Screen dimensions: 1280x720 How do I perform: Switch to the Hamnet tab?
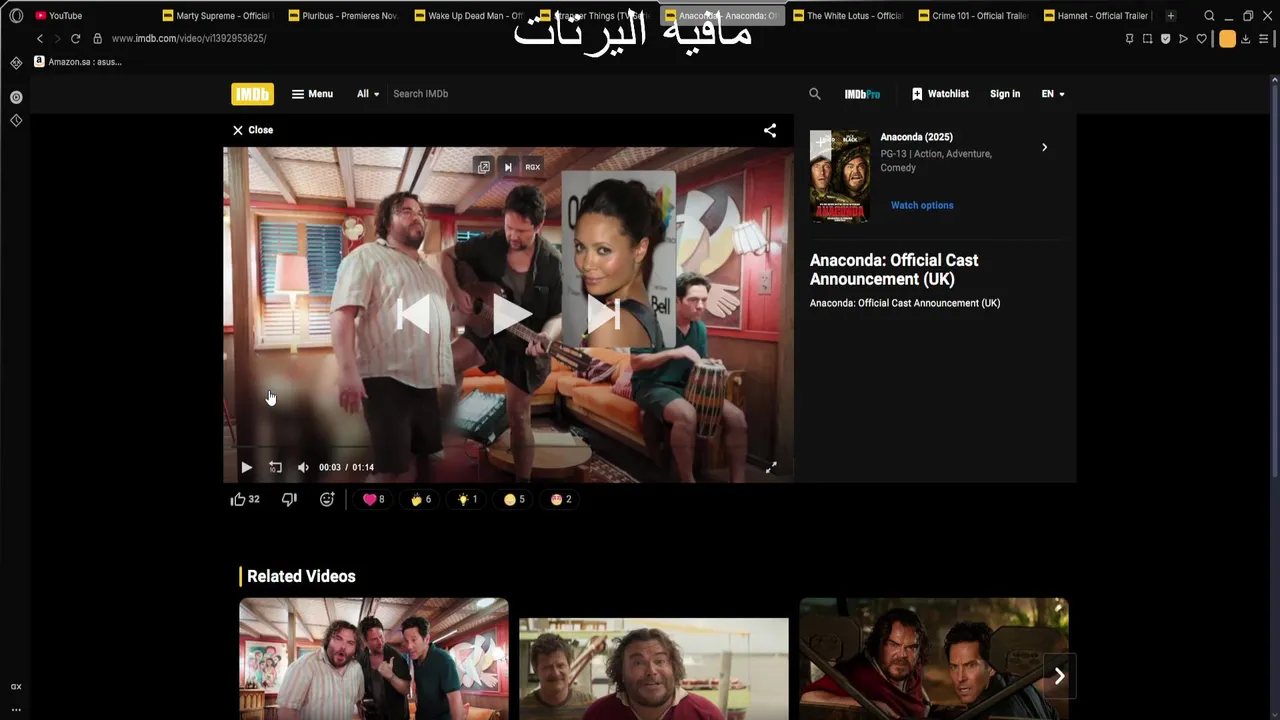point(1100,15)
